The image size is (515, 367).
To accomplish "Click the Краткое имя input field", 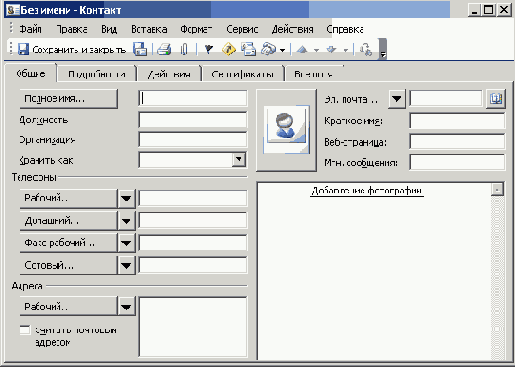I will [x=457, y=121].
